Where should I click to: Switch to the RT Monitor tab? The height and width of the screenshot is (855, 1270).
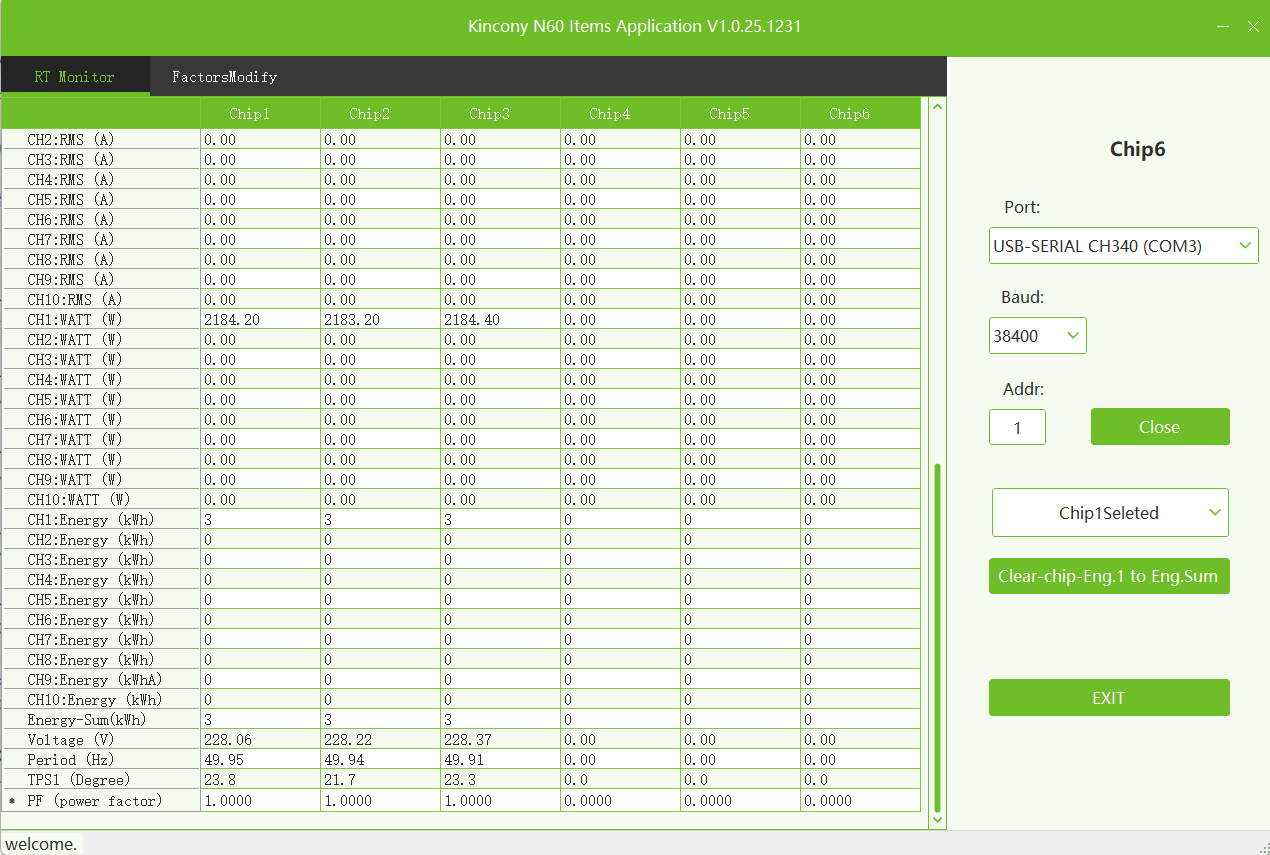tap(75, 77)
